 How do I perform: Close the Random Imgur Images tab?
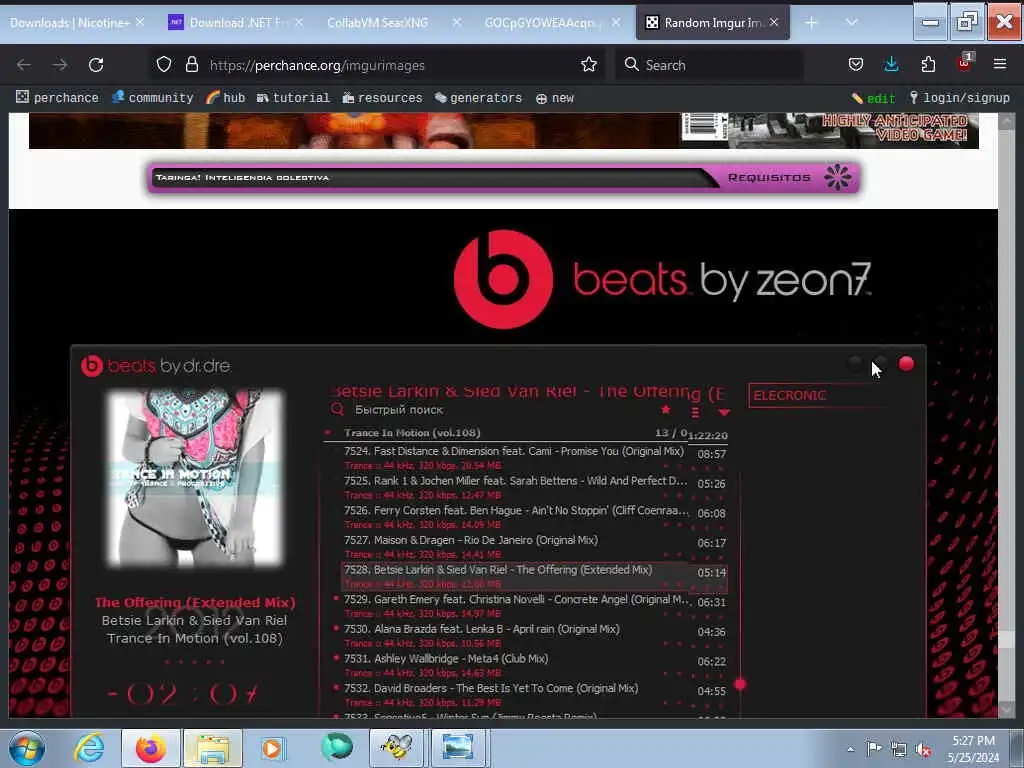pos(774,22)
